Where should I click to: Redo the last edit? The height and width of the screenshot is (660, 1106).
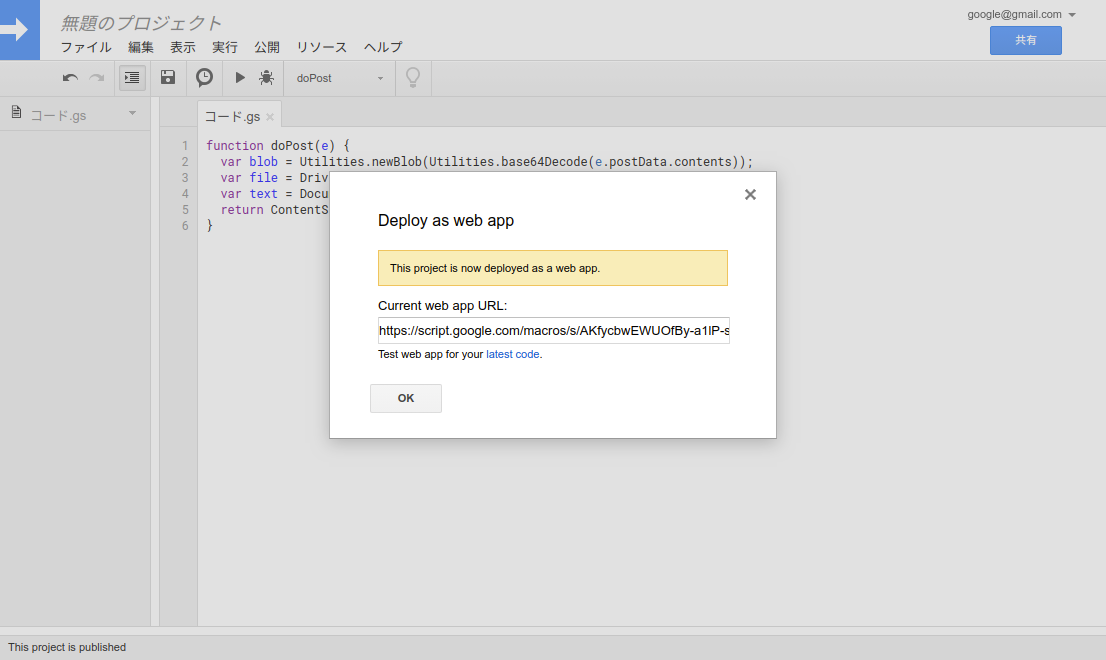click(x=97, y=78)
